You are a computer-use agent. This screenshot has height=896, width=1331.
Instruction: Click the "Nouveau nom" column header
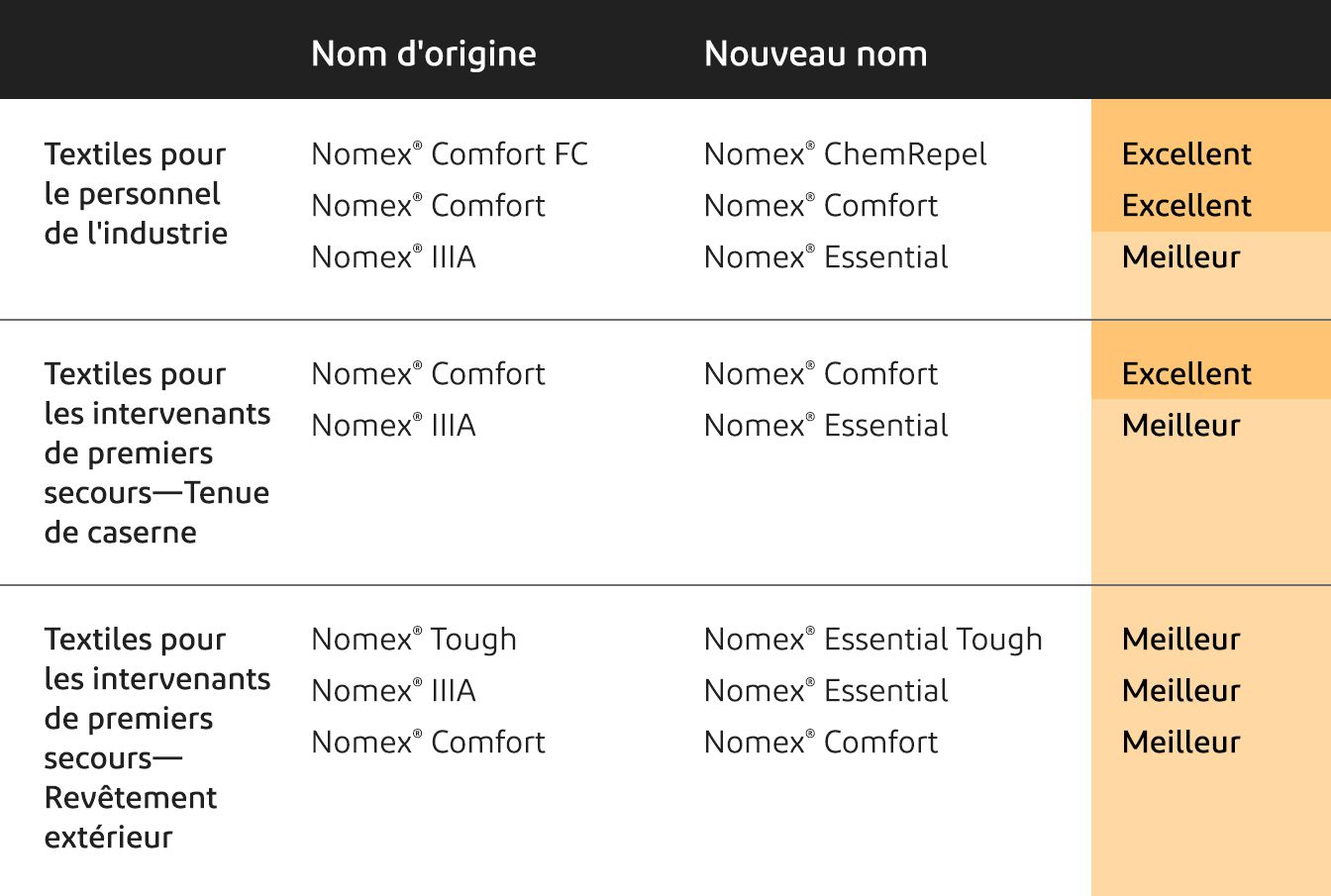[x=815, y=53]
